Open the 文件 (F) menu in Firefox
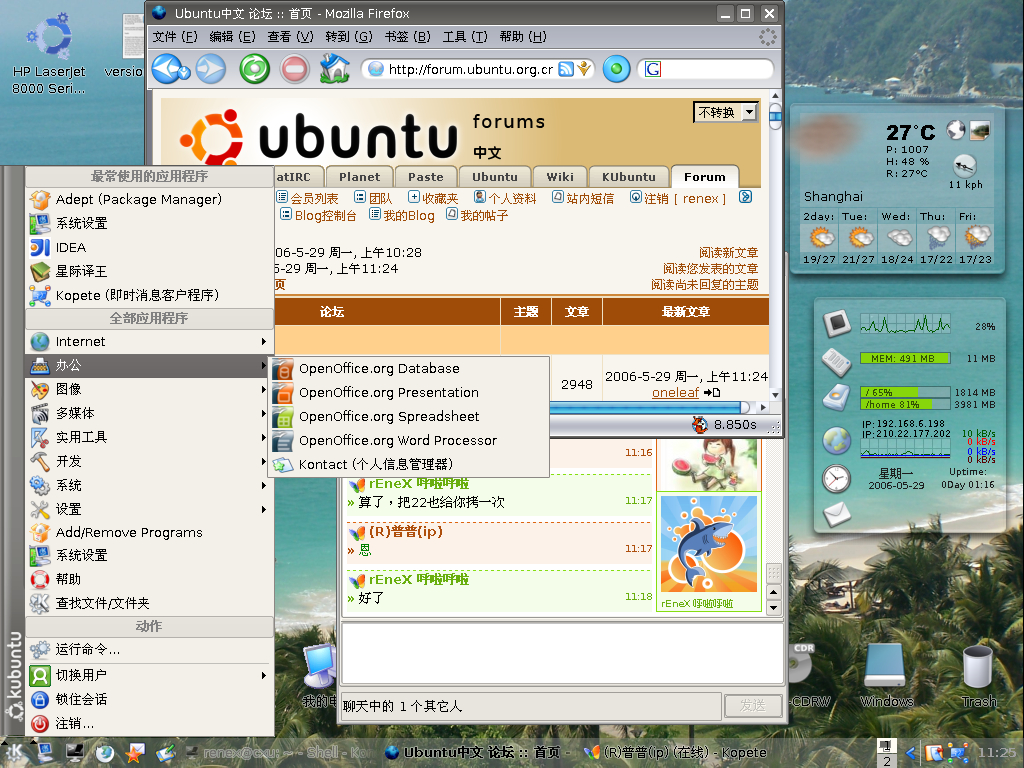The height and width of the screenshot is (768, 1024). [x=175, y=37]
